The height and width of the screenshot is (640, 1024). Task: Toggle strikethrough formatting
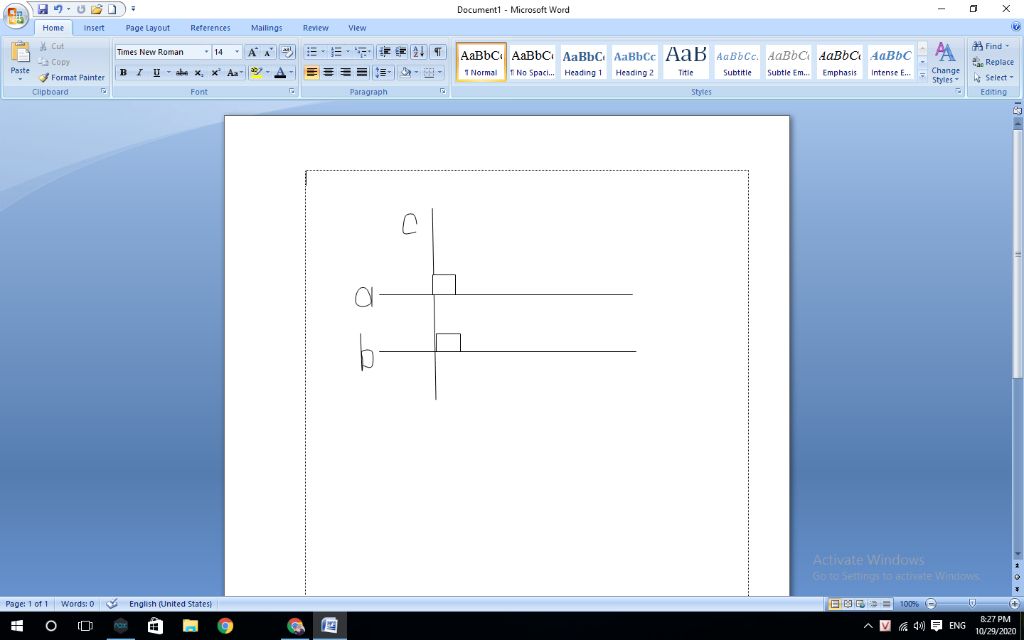click(182, 72)
